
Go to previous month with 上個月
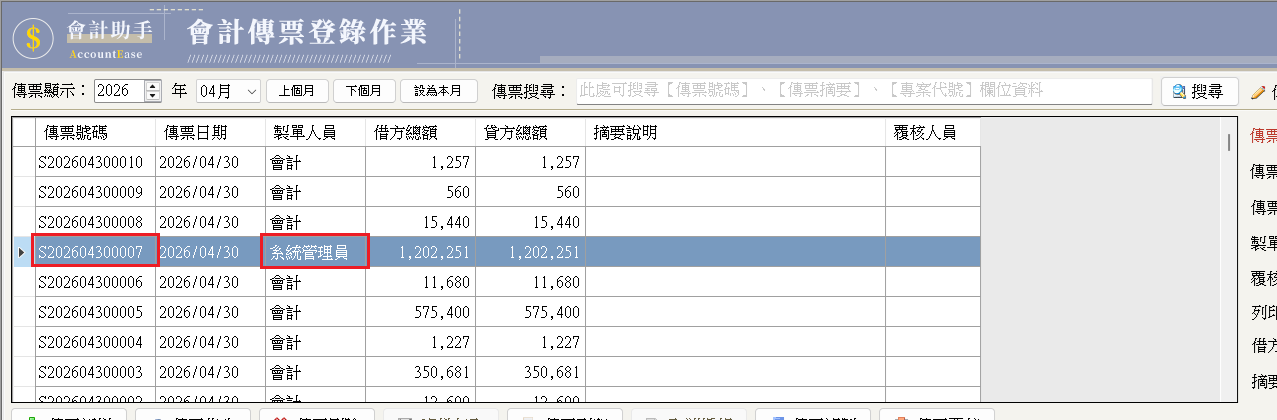tap(297, 91)
